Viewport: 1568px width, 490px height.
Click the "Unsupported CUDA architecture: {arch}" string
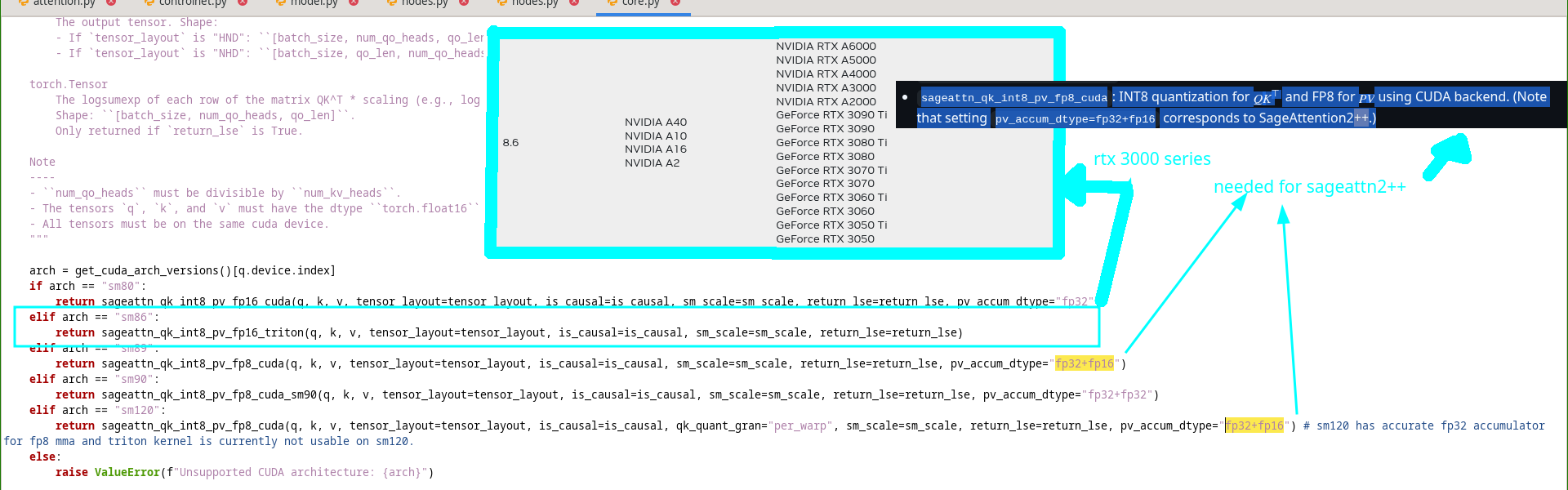301,473
